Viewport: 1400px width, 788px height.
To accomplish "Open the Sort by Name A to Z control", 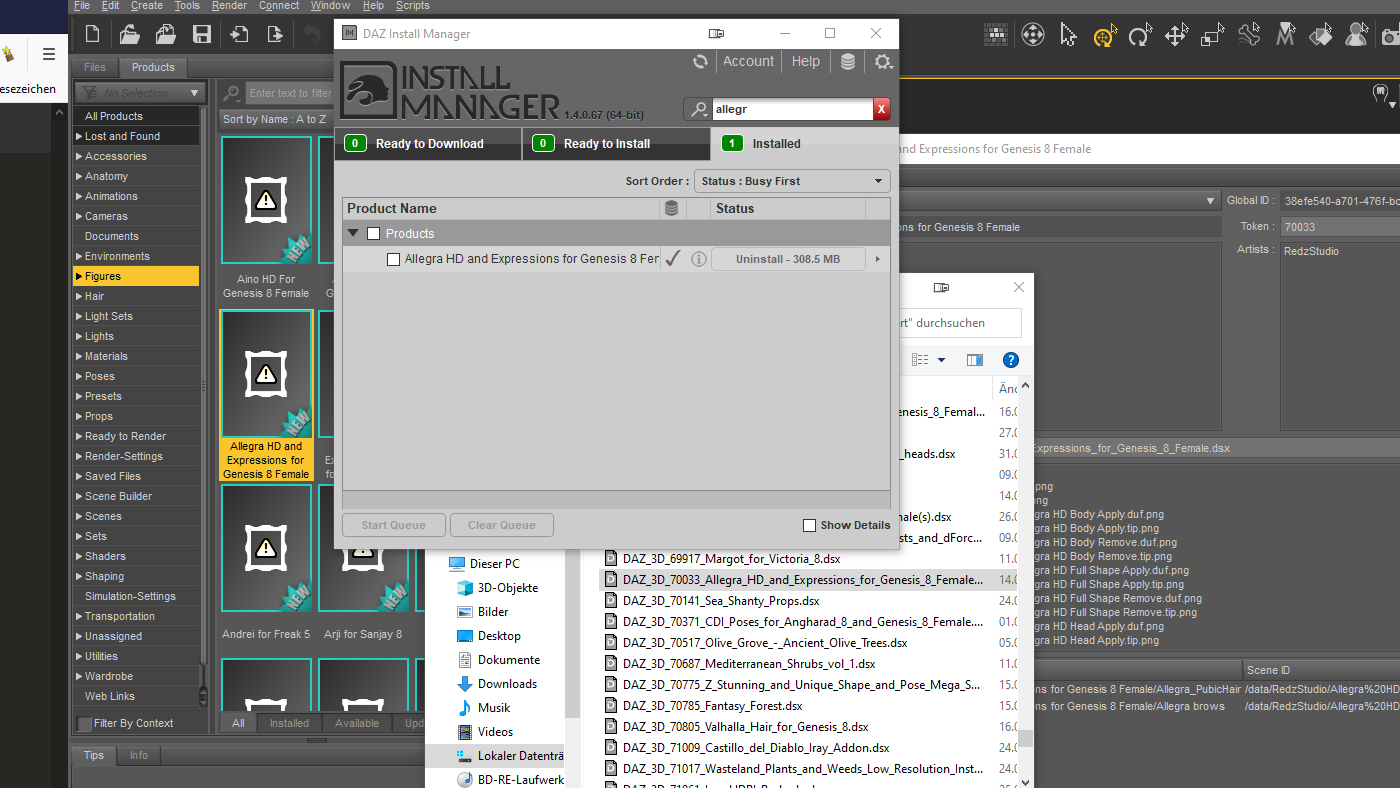I will pyautogui.click(x=275, y=119).
